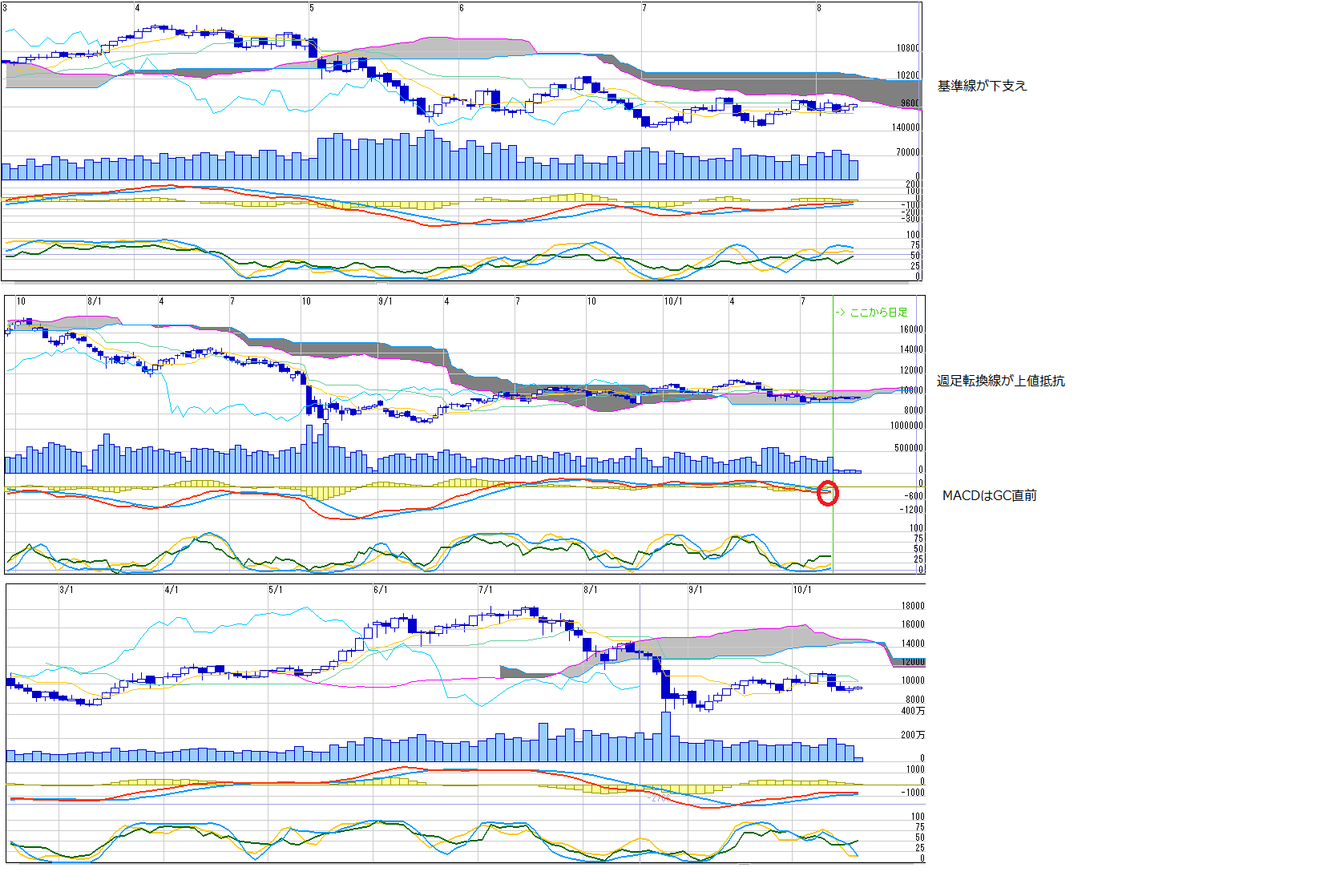
Task: Click the '140000' volume label in the top chart
Action: point(906,127)
